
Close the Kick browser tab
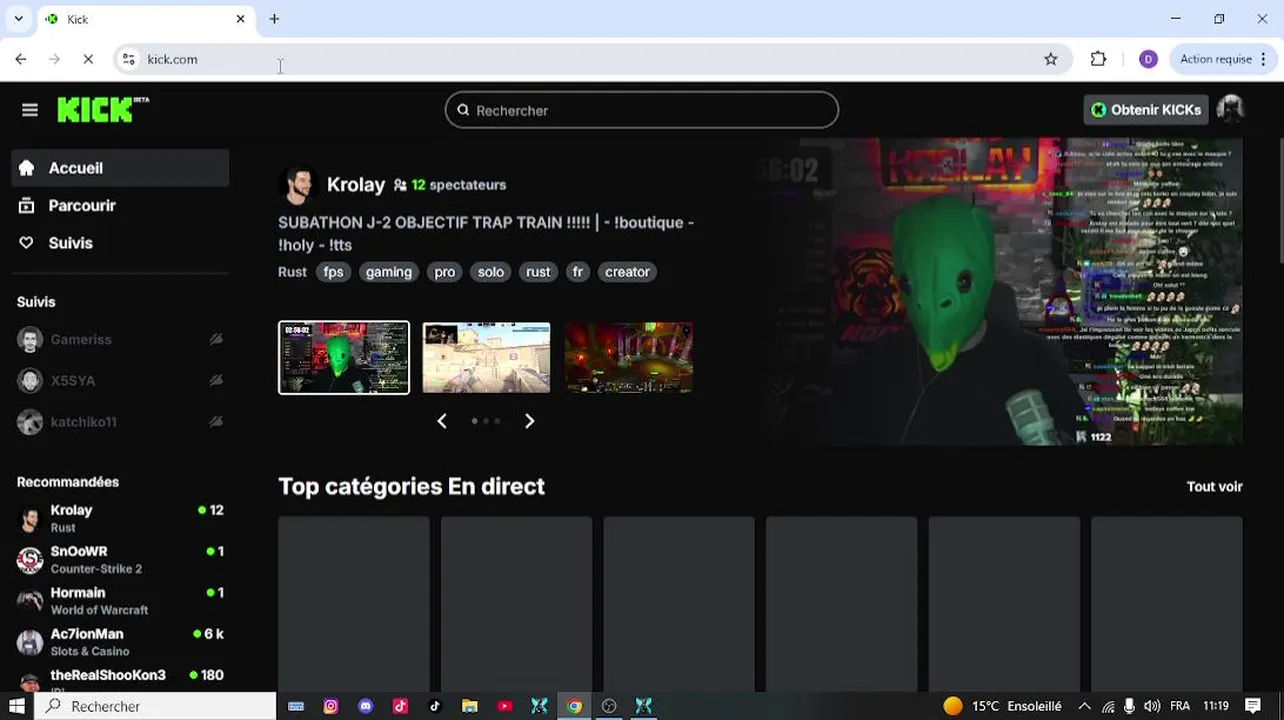(x=240, y=19)
